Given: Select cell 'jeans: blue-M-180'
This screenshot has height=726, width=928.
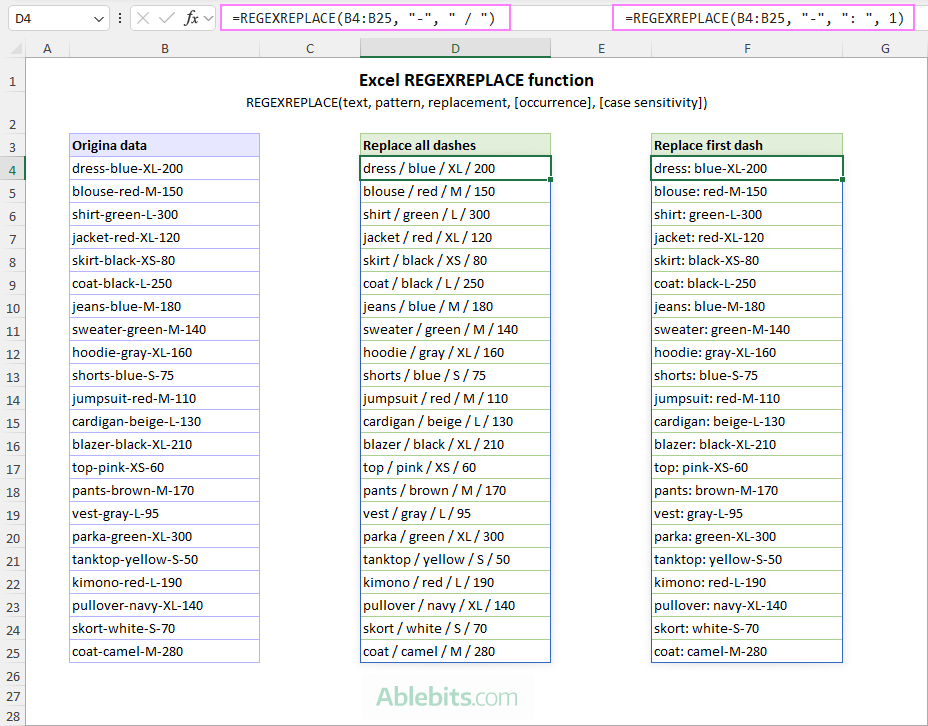Looking at the screenshot, I should [747, 306].
